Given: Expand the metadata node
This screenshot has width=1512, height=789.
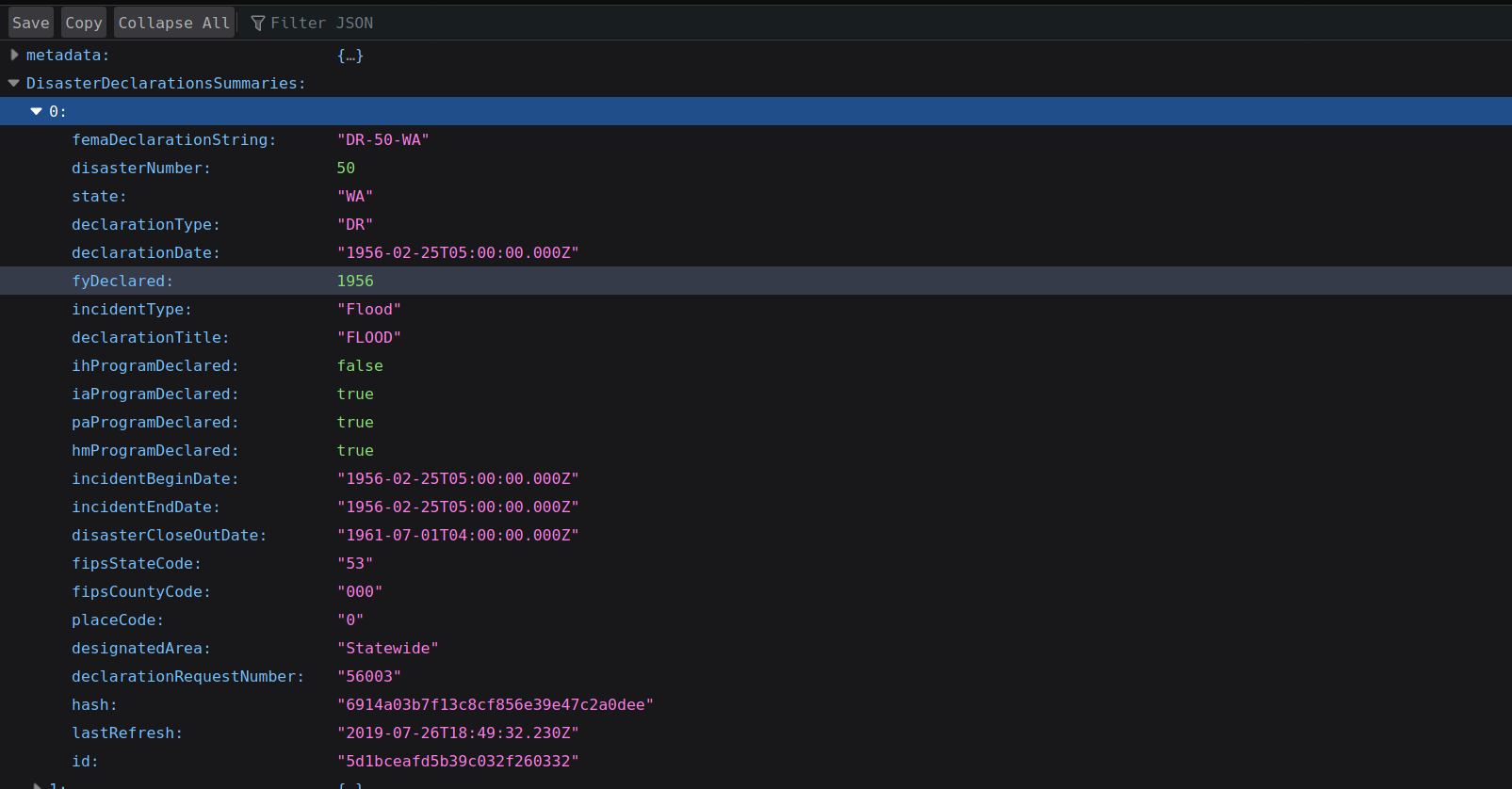Looking at the screenshot, I should (x=14, y=55).
